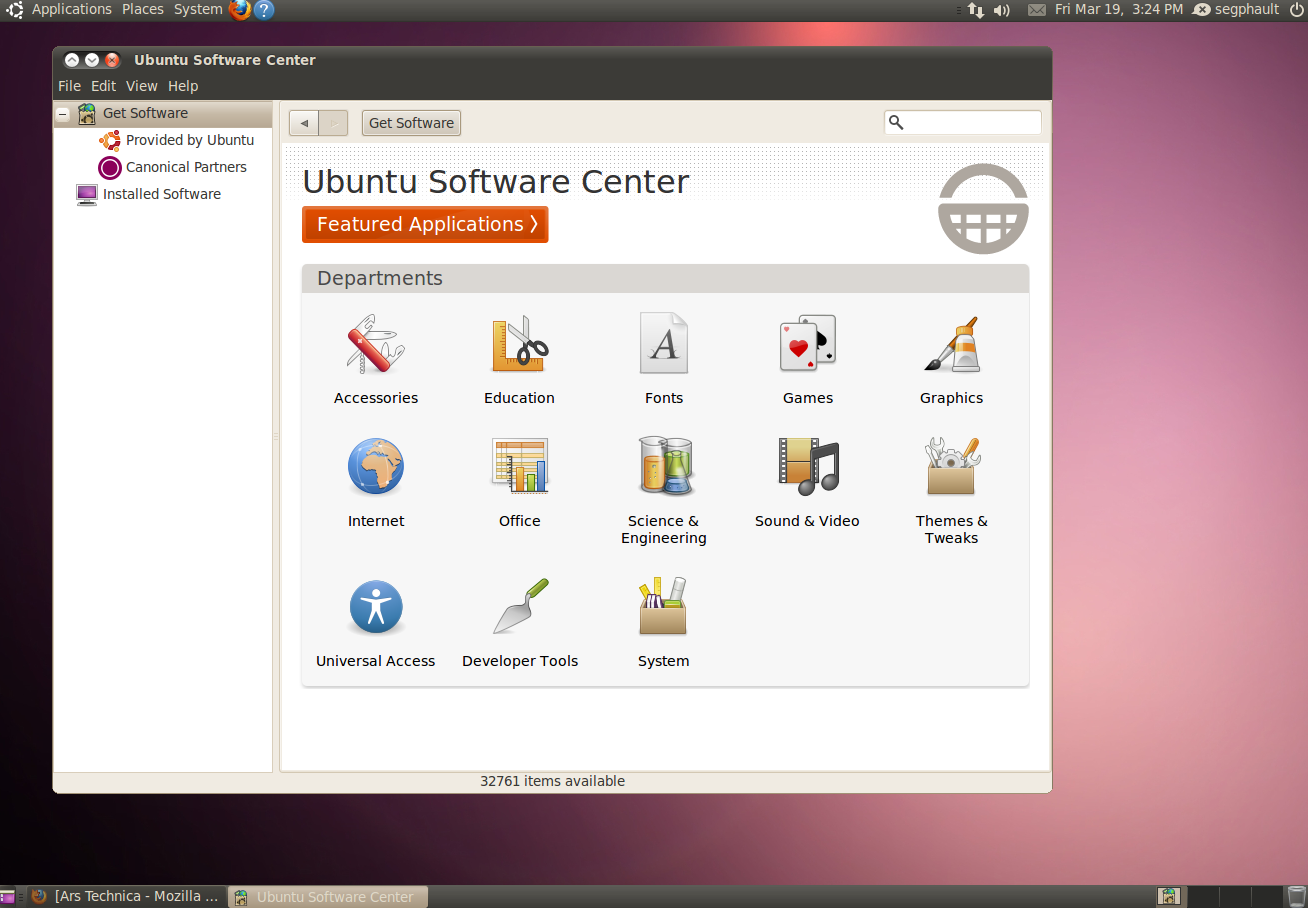Click the Developer Tools label text
This screenshot has height=908, width=1308.
[x=520, y=661]
